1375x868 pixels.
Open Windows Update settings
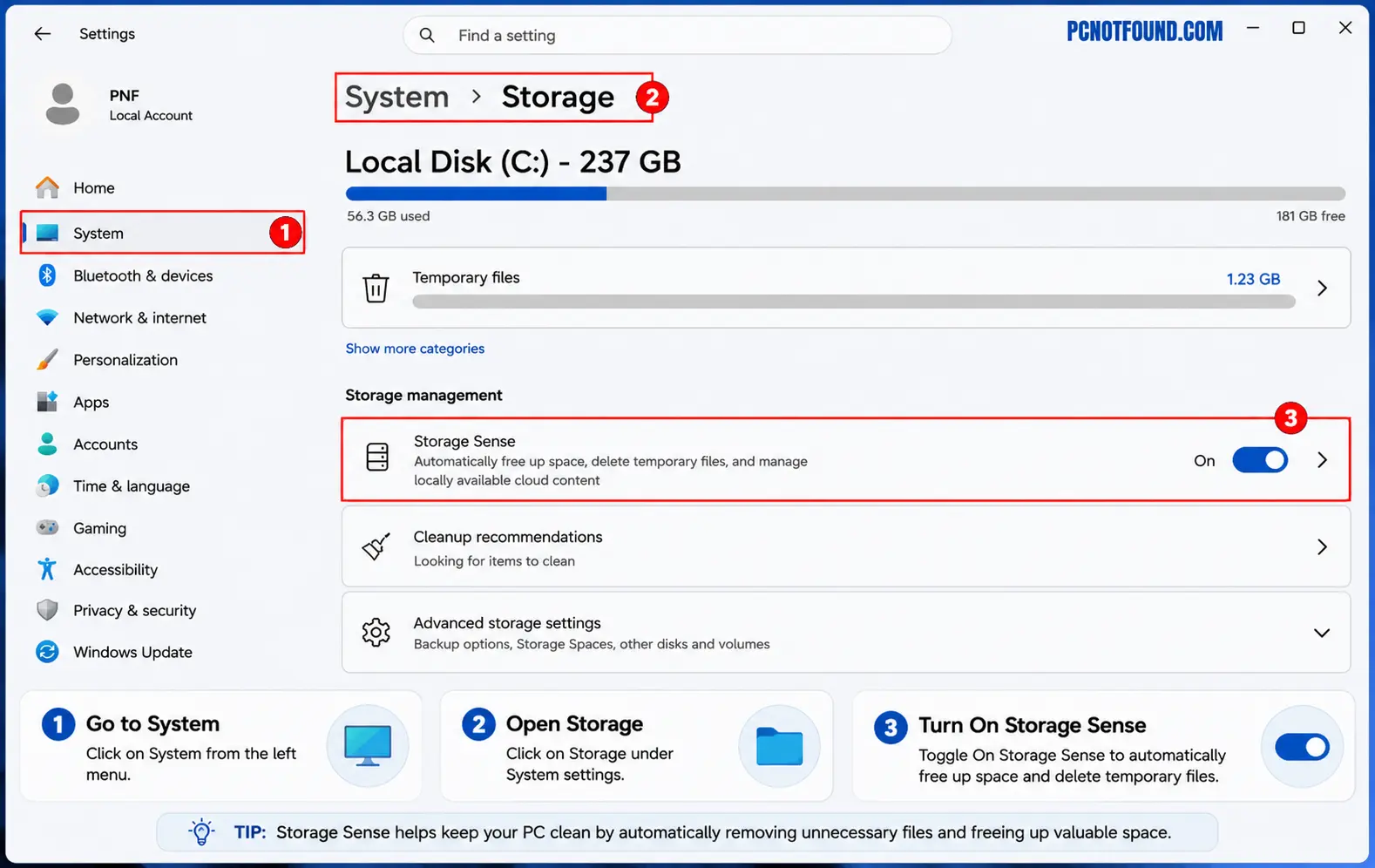coord(162,652)
